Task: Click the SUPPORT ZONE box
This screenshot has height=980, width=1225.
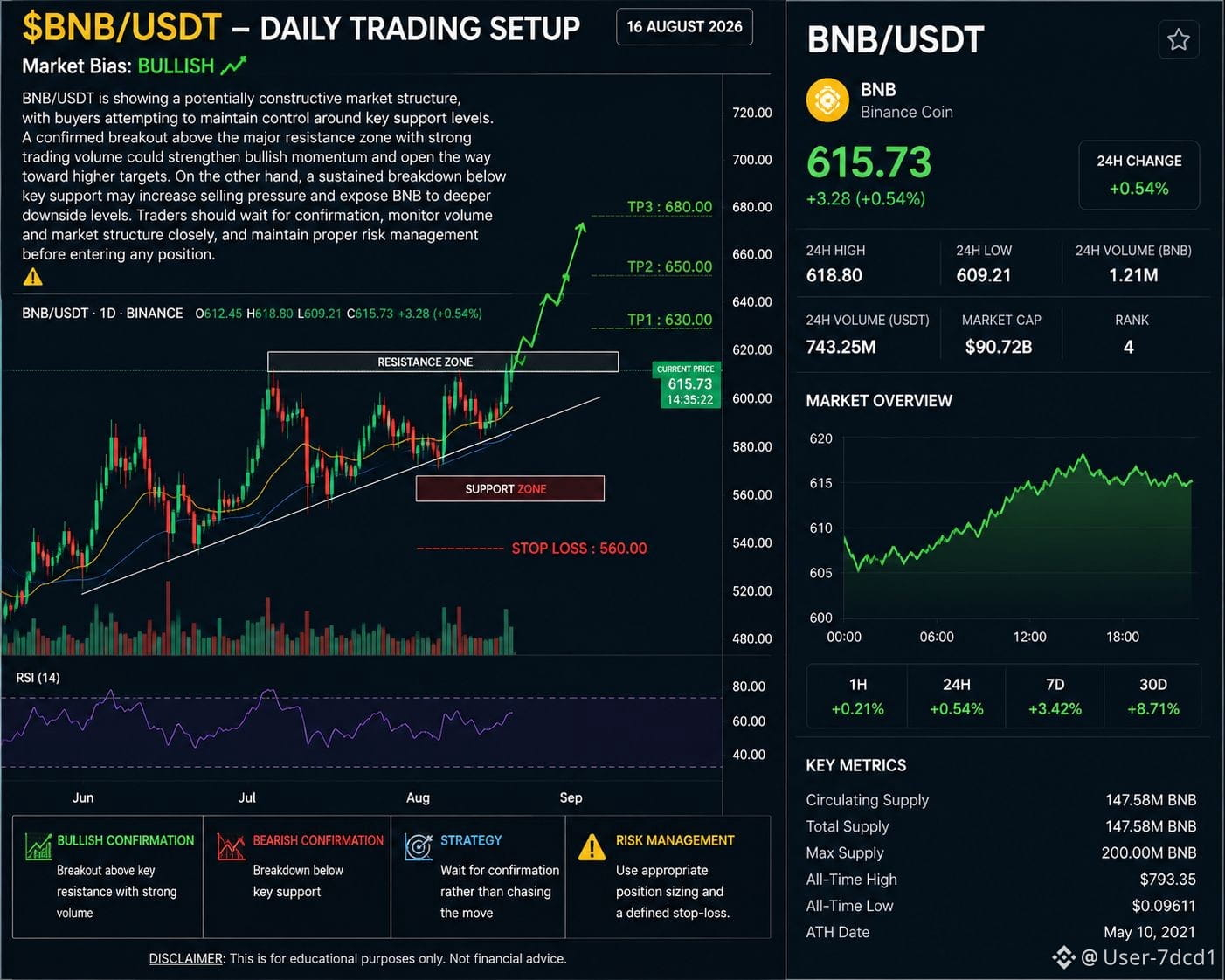Action: coord(510,488)
